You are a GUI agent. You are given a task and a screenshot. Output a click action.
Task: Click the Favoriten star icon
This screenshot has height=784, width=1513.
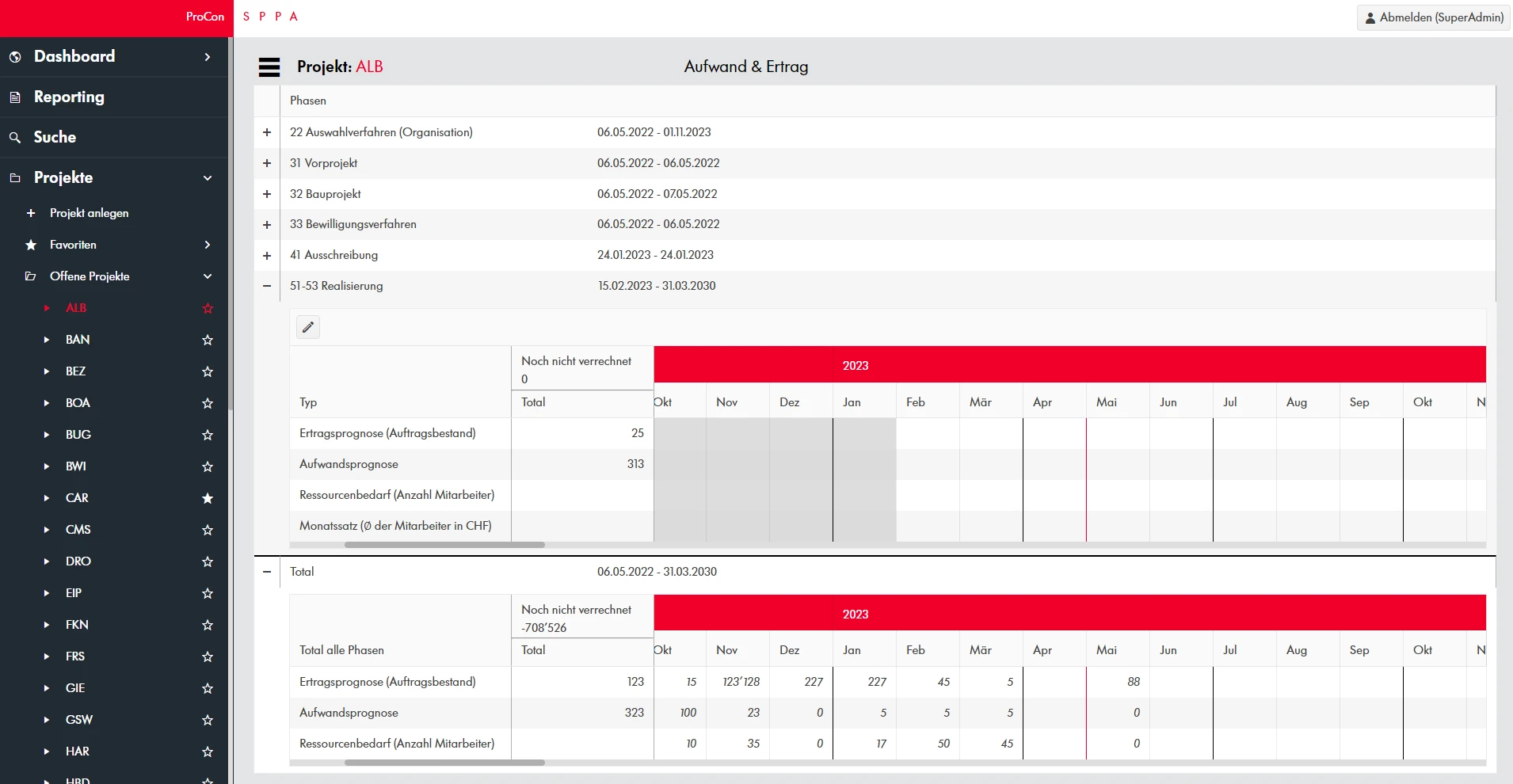pos(31,245)
